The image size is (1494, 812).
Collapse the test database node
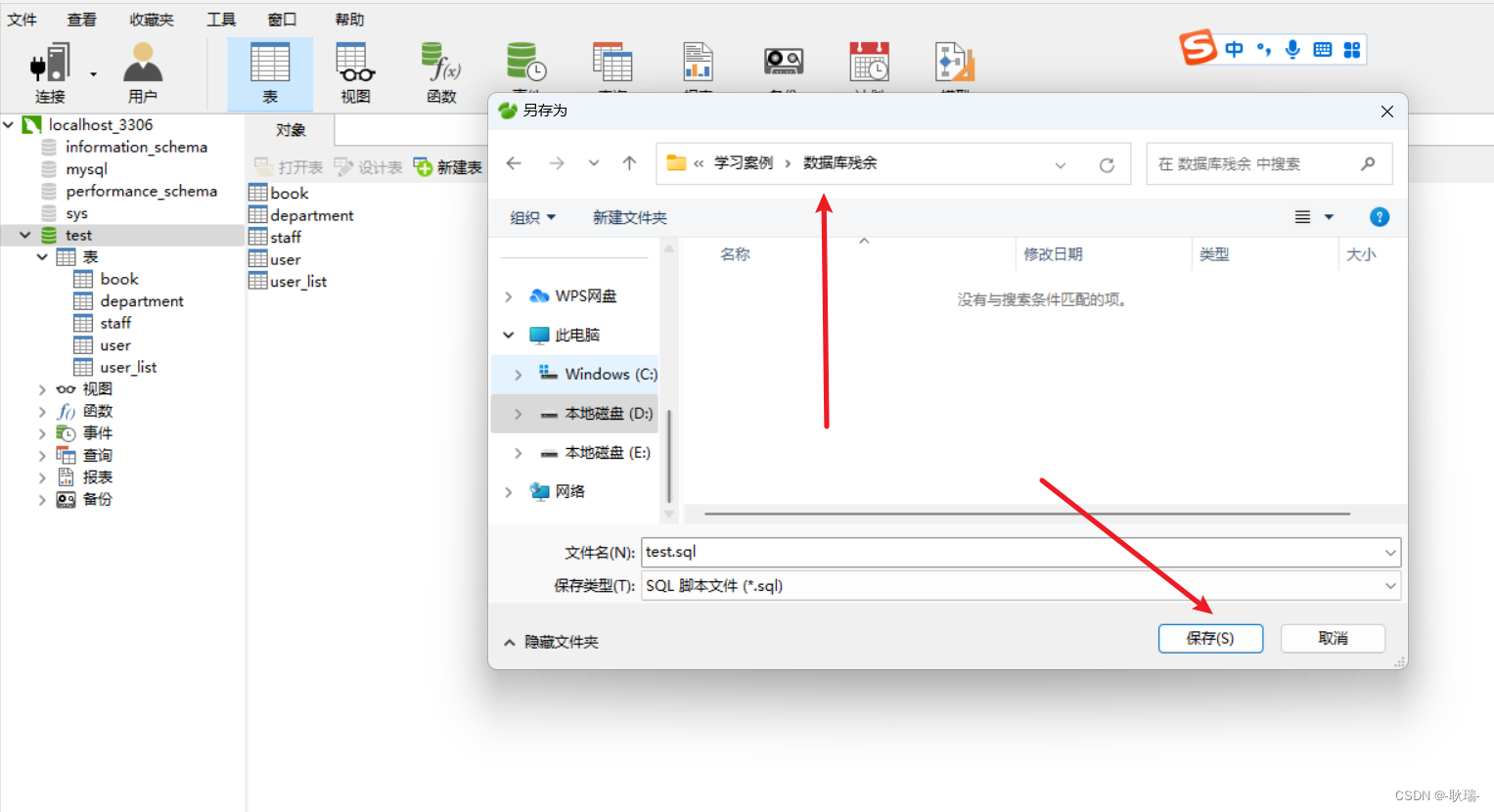coord(25,235)
